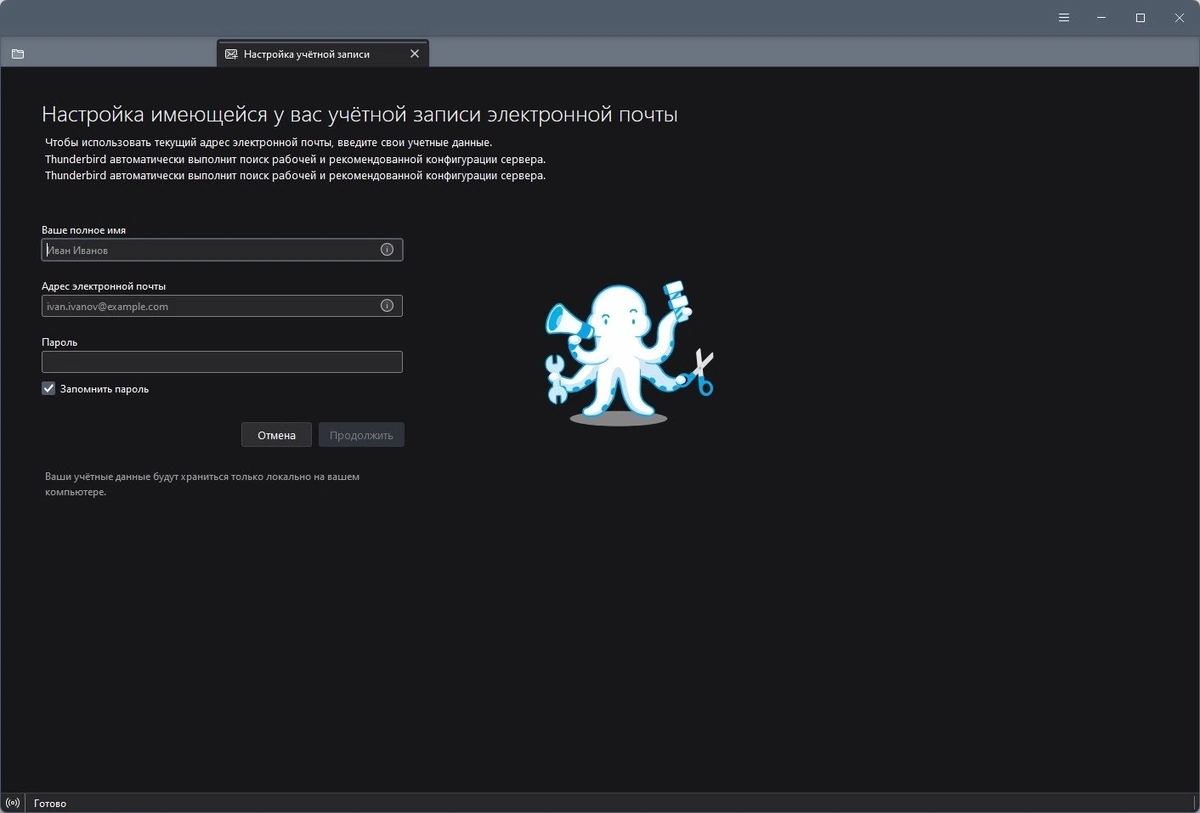Select the Настройка учётной записи tab
1200x813 pixels.
point(323,54)
